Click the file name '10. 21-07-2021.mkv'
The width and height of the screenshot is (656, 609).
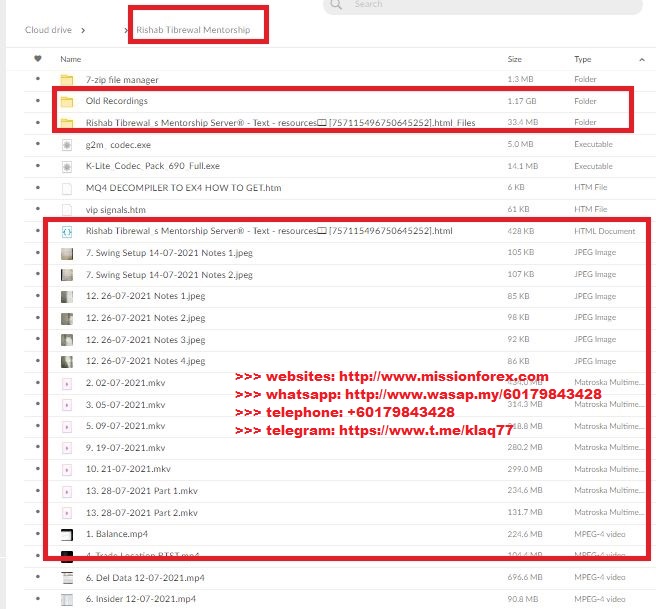click(x=128, y=469)
